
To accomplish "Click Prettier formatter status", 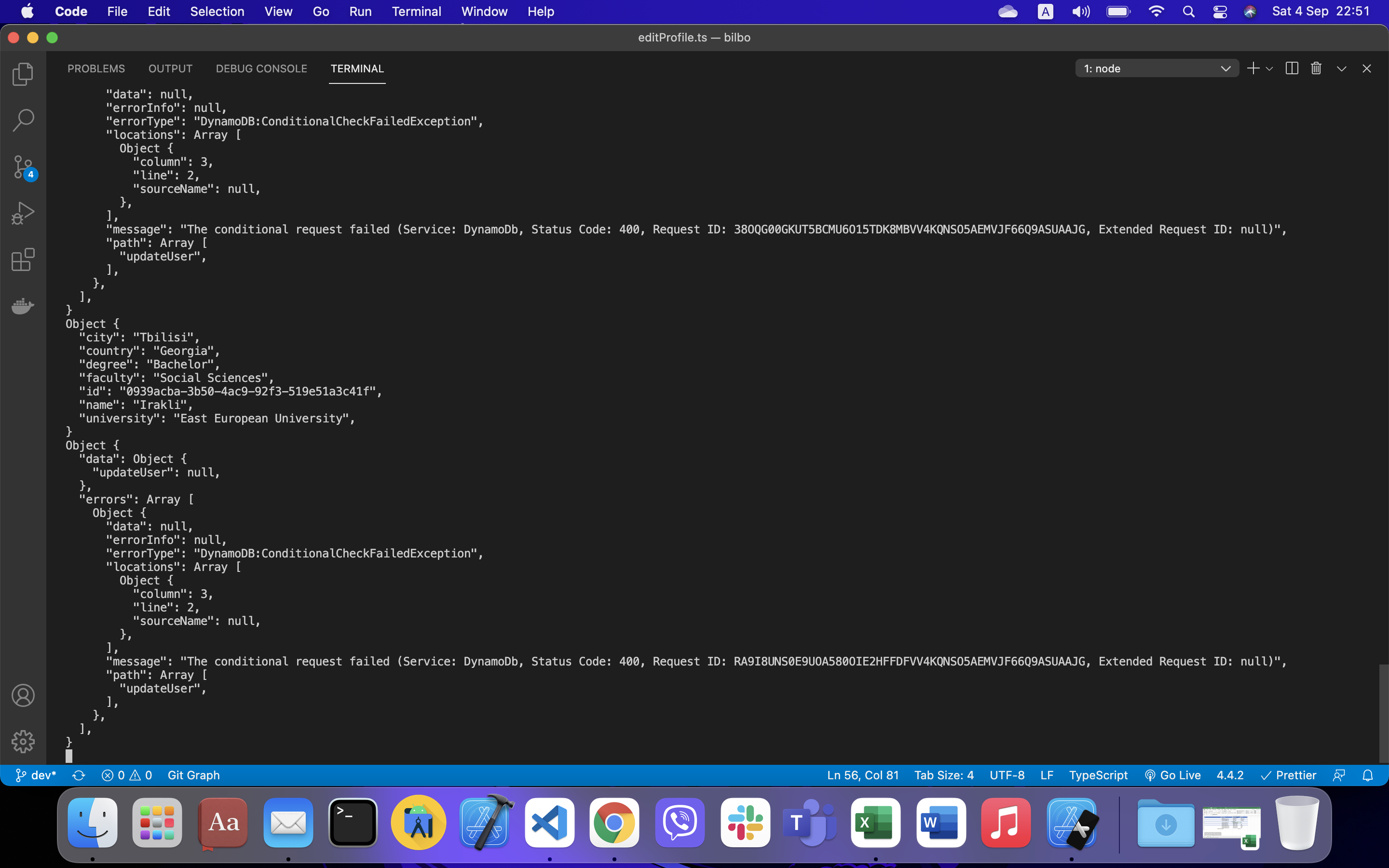I will coord(1288,775).
